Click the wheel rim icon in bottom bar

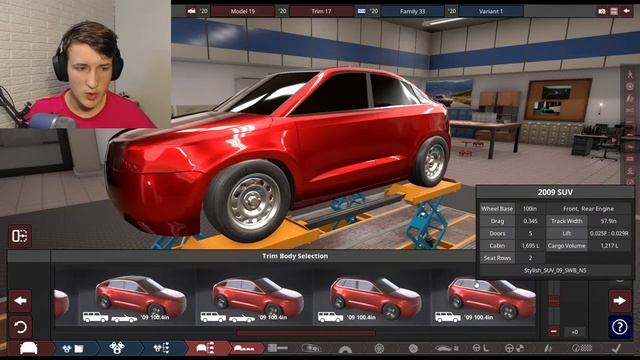click(379, 349)
